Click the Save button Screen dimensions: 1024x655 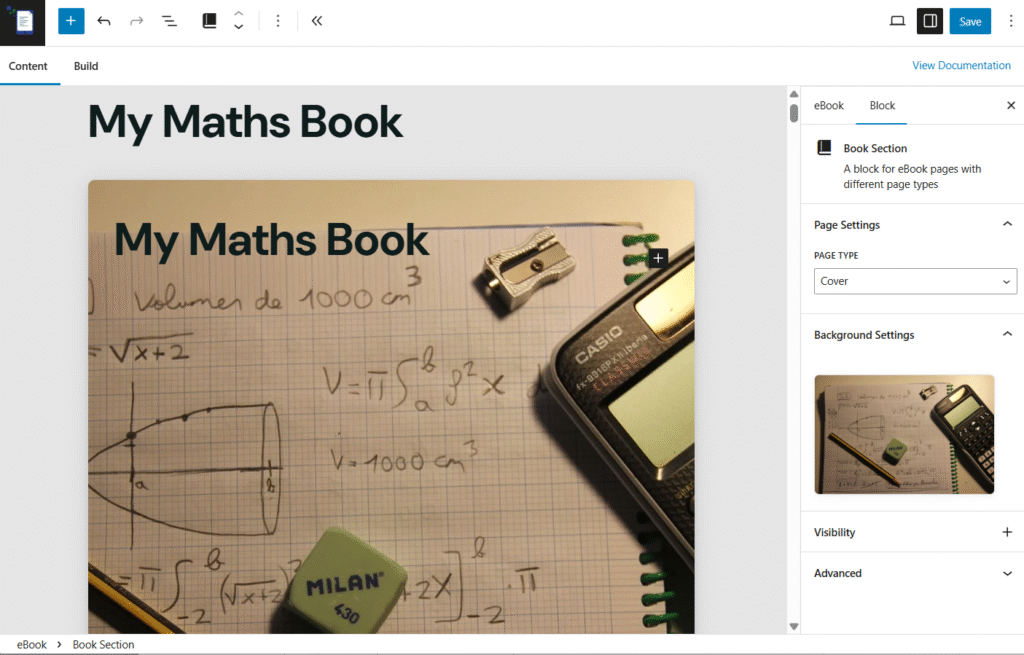pos(970,21)
